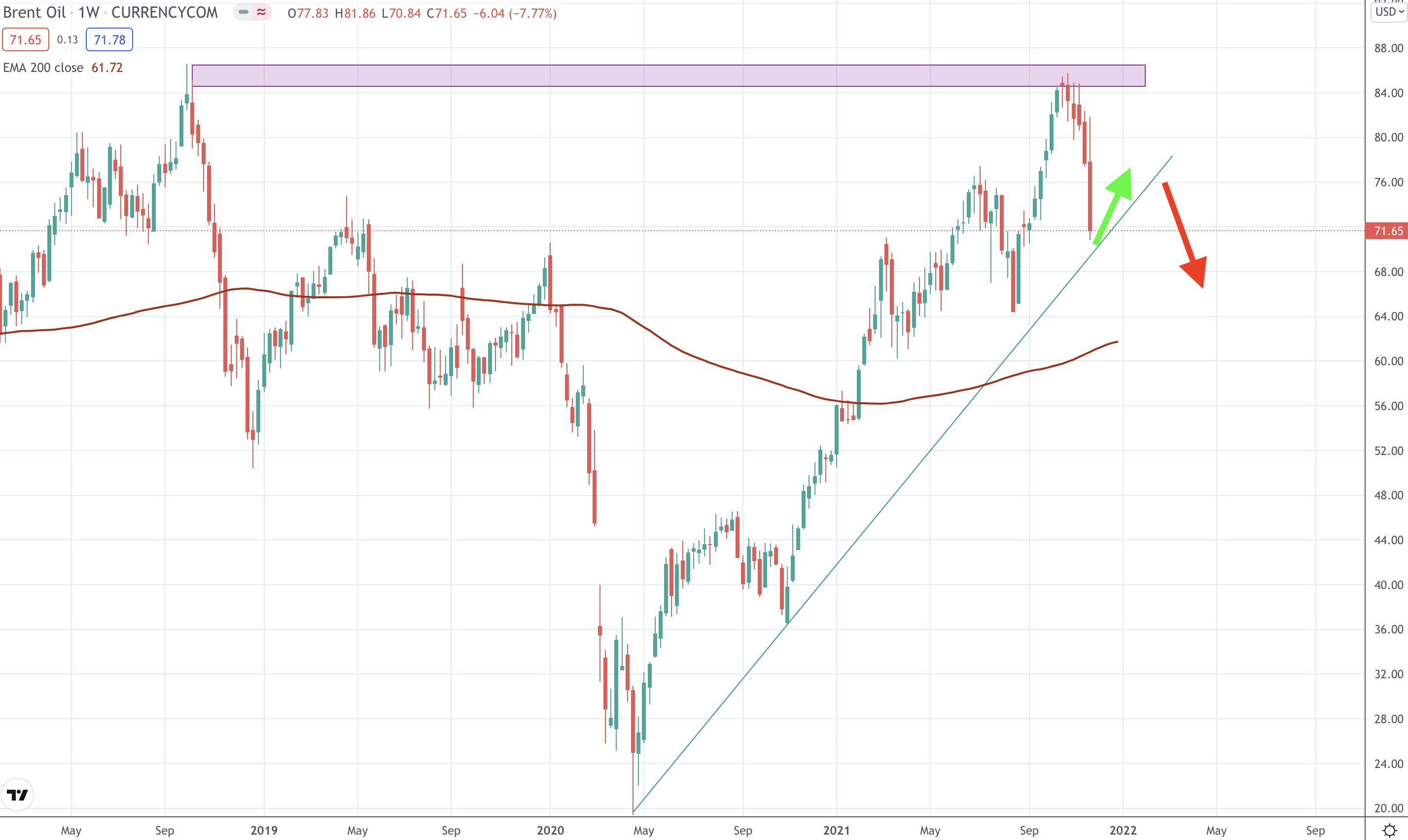Click the grey market status dash icon
The height and width of the screenshot is (840, 1408).
(x=244, y=12)
